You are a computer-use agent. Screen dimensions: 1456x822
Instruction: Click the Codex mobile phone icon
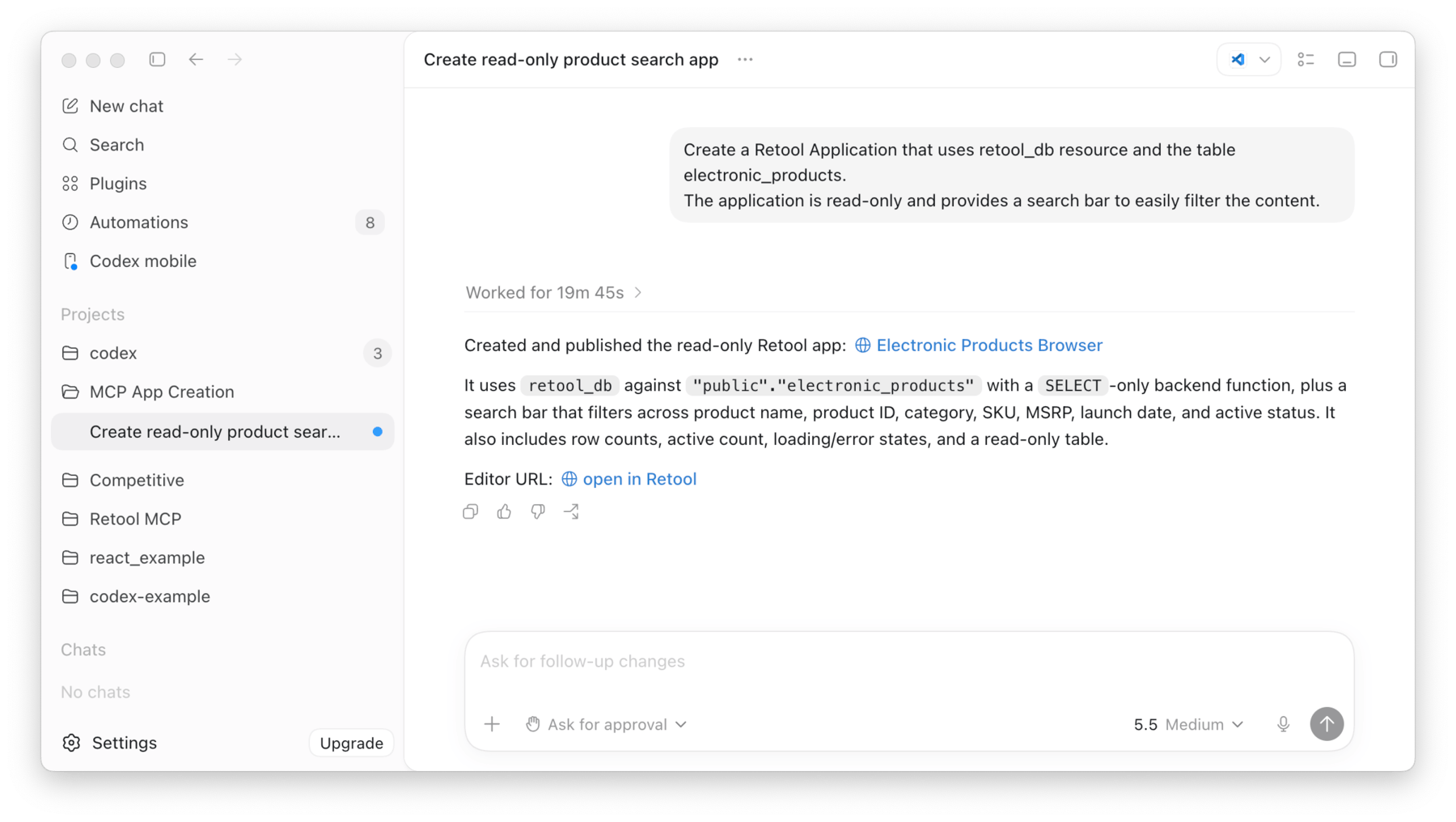click(x=70, y=261)
